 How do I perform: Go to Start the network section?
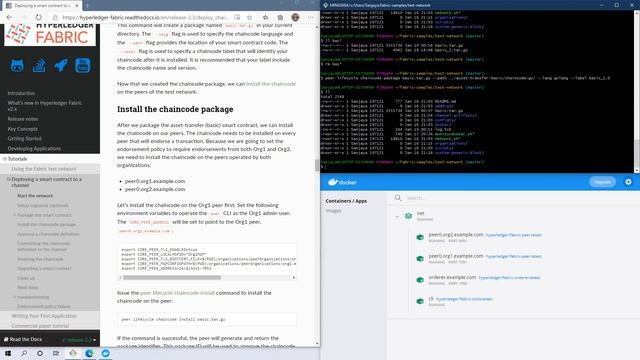(x=35, y=196)
